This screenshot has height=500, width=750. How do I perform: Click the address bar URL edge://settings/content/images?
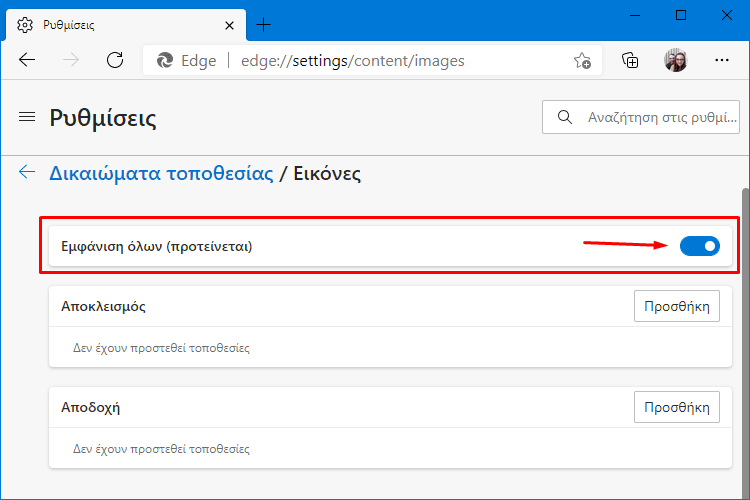pos(353,61)
